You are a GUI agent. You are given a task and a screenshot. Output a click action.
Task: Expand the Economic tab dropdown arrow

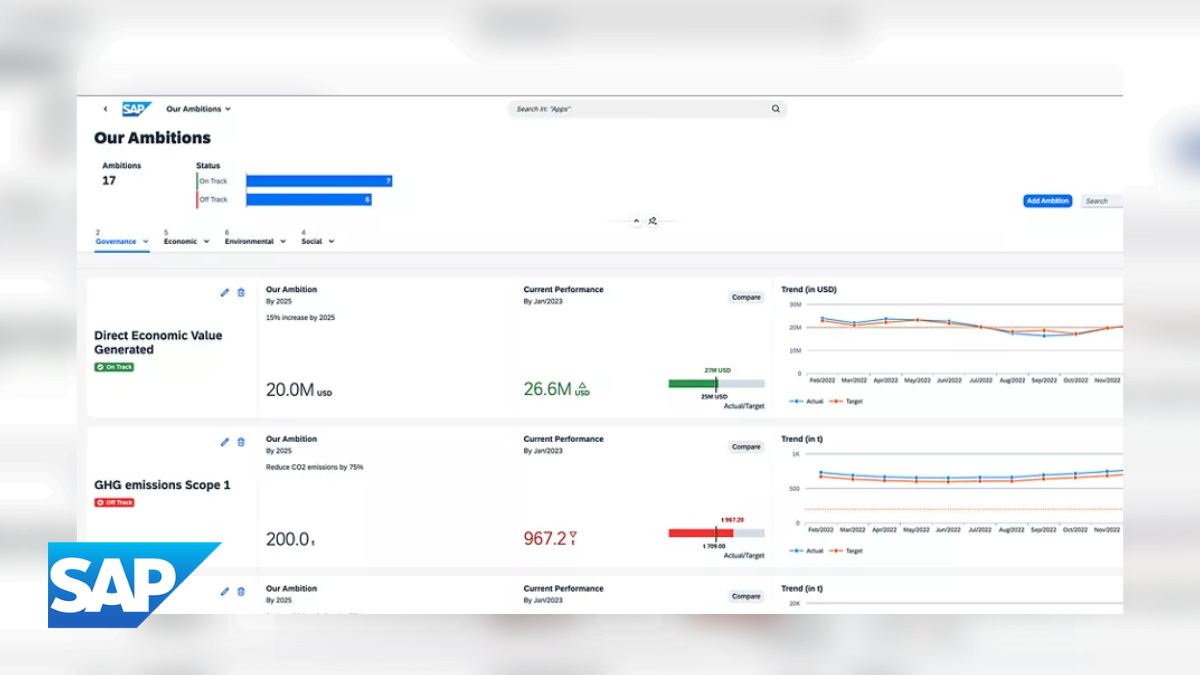pyautogui.click(x=206, y=241)
